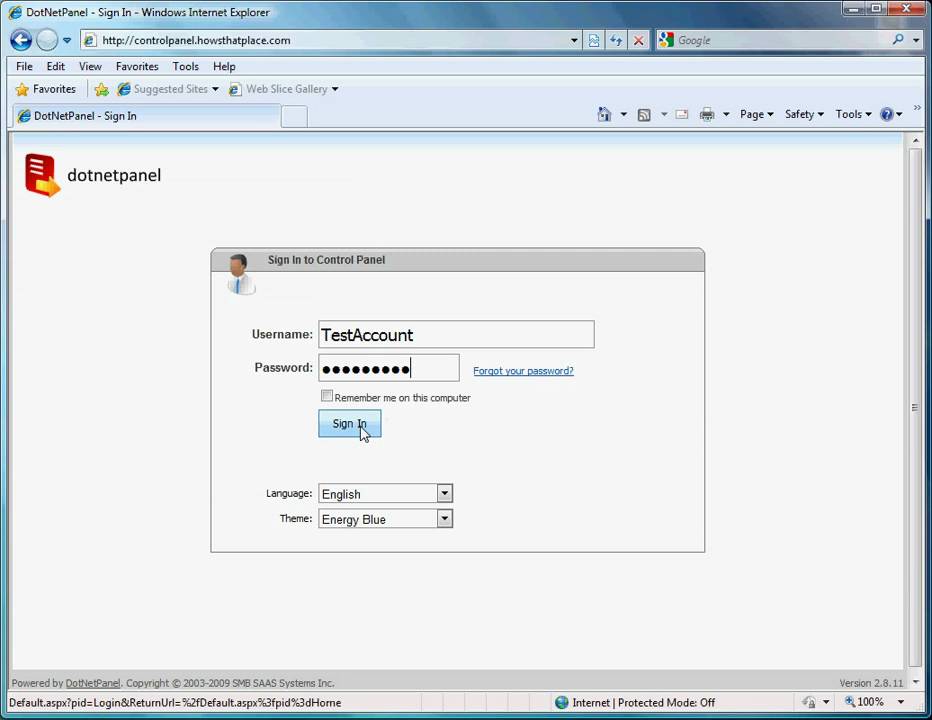Click the Read Mail icon
Screen dimensions: 932x720
pyautogui.click(x=682, y=114)
